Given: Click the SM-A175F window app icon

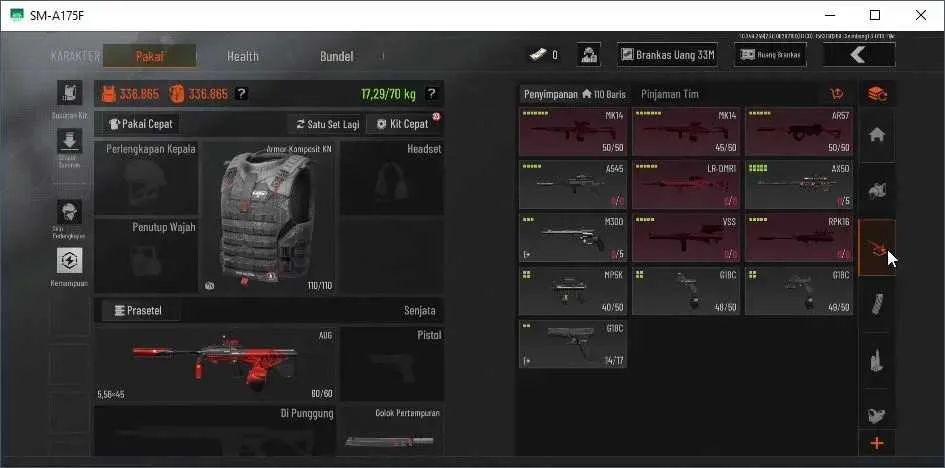Looking at the screenshot, I should pyautogui.click(x=17, y=15).
